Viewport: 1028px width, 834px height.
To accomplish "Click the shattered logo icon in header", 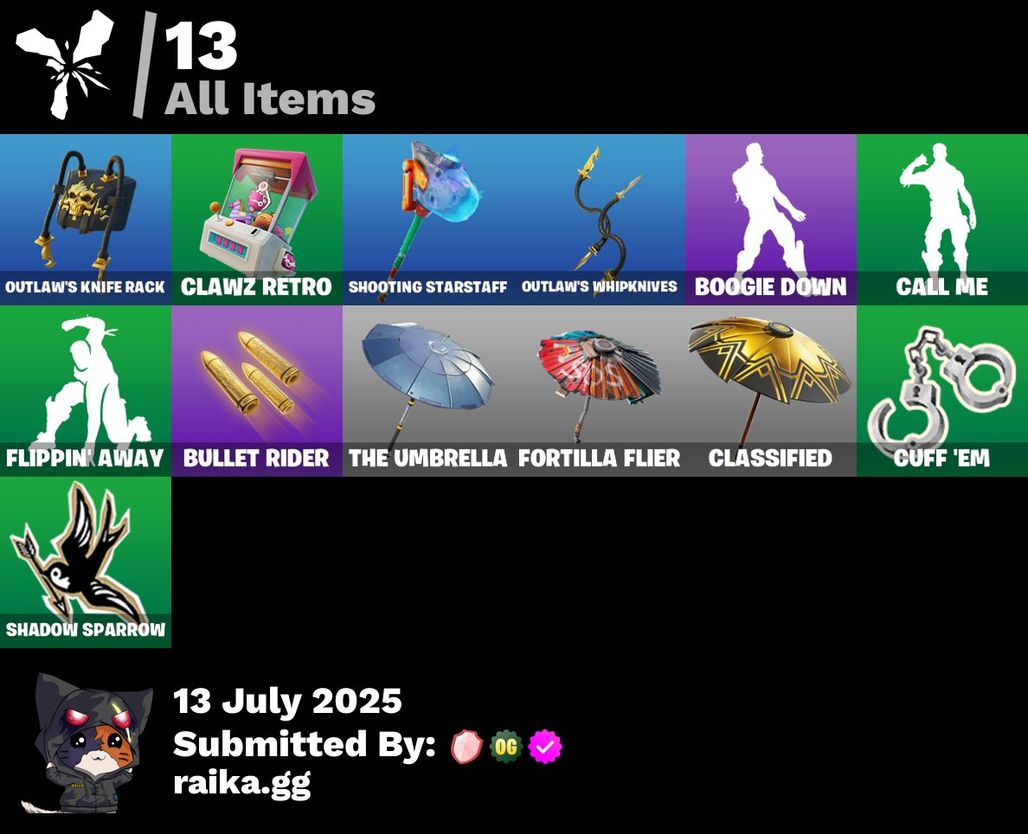I will pyautogui.click(x=64, y=64).
